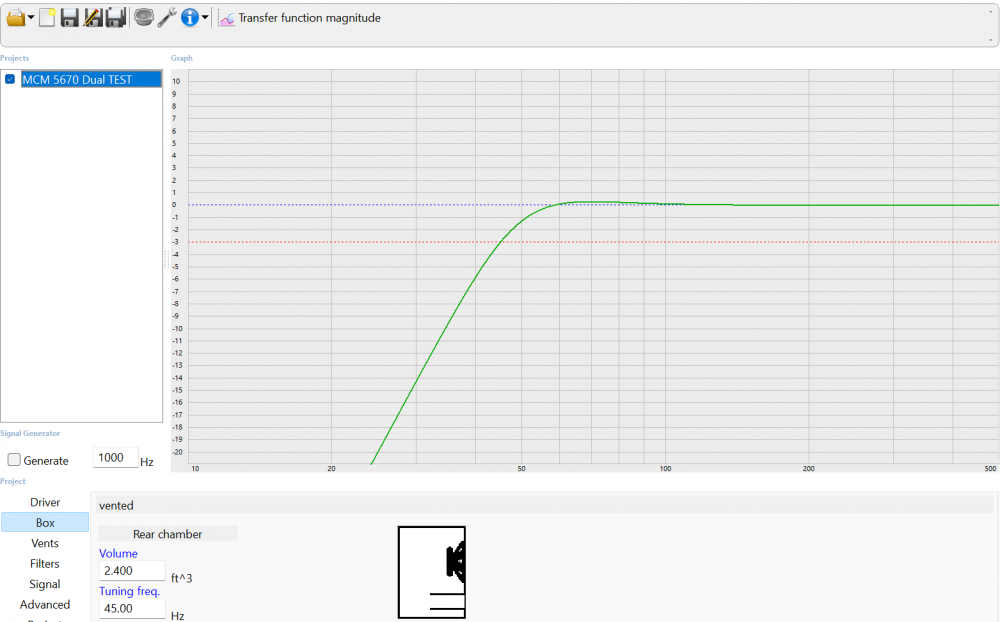
Task: Click the blue Tuning freq. label
Action: pos(129,591)
